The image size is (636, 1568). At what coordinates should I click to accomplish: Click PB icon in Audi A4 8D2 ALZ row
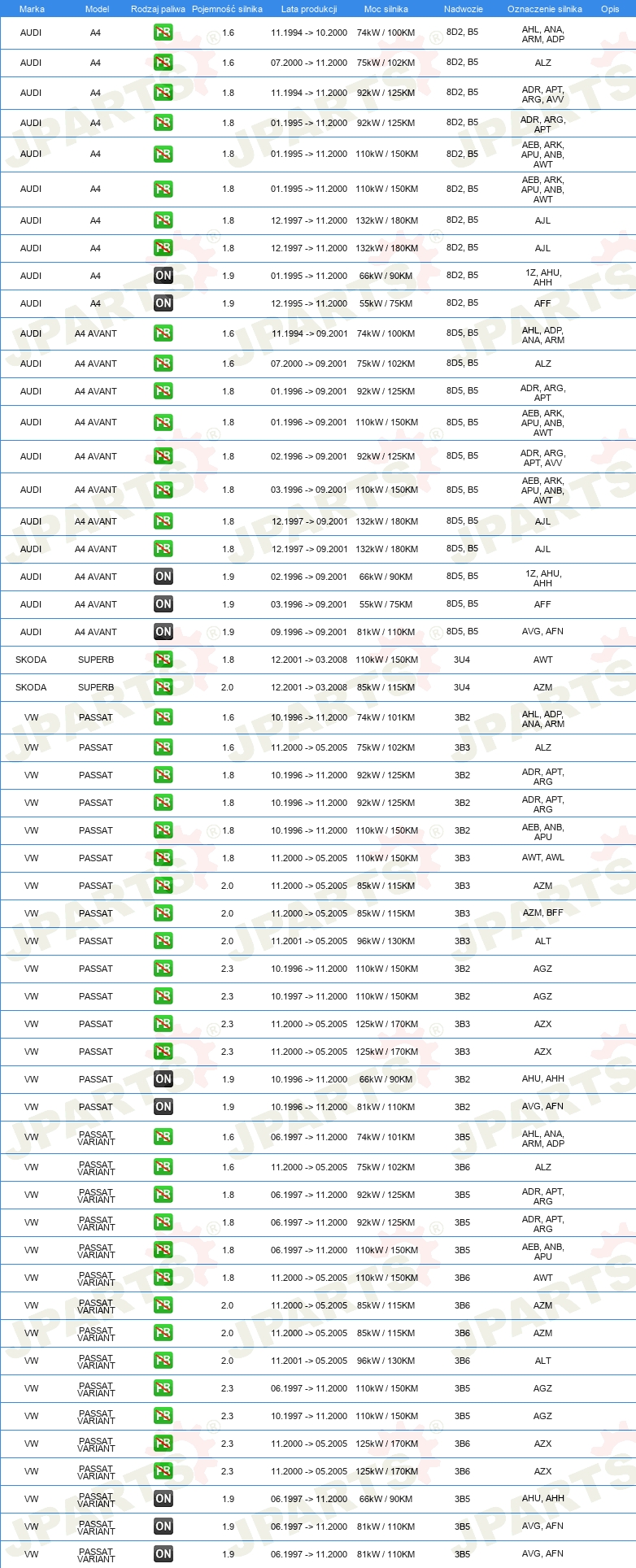(163, 63)
